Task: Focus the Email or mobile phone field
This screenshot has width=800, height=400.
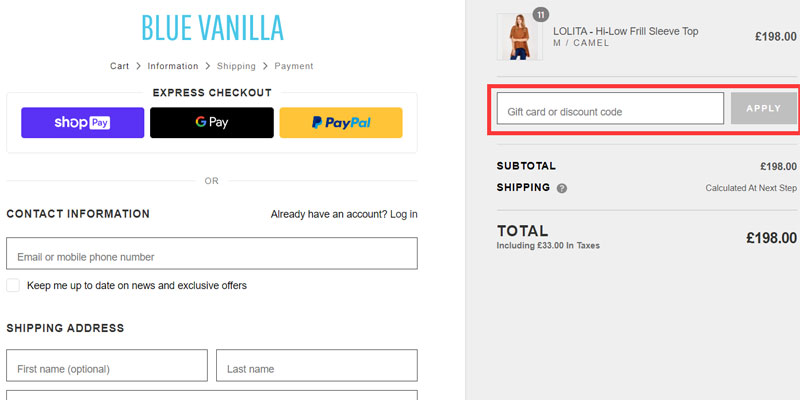Action: pos(212,254)
